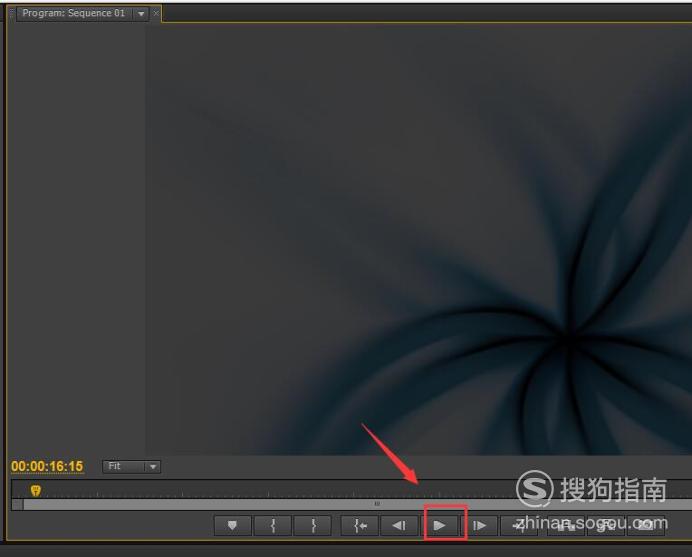Image resolution: width=692 pixels, height=557 pixels.
Task: Close the Program: Sequence 01 tab
Action: click(156, 13)
